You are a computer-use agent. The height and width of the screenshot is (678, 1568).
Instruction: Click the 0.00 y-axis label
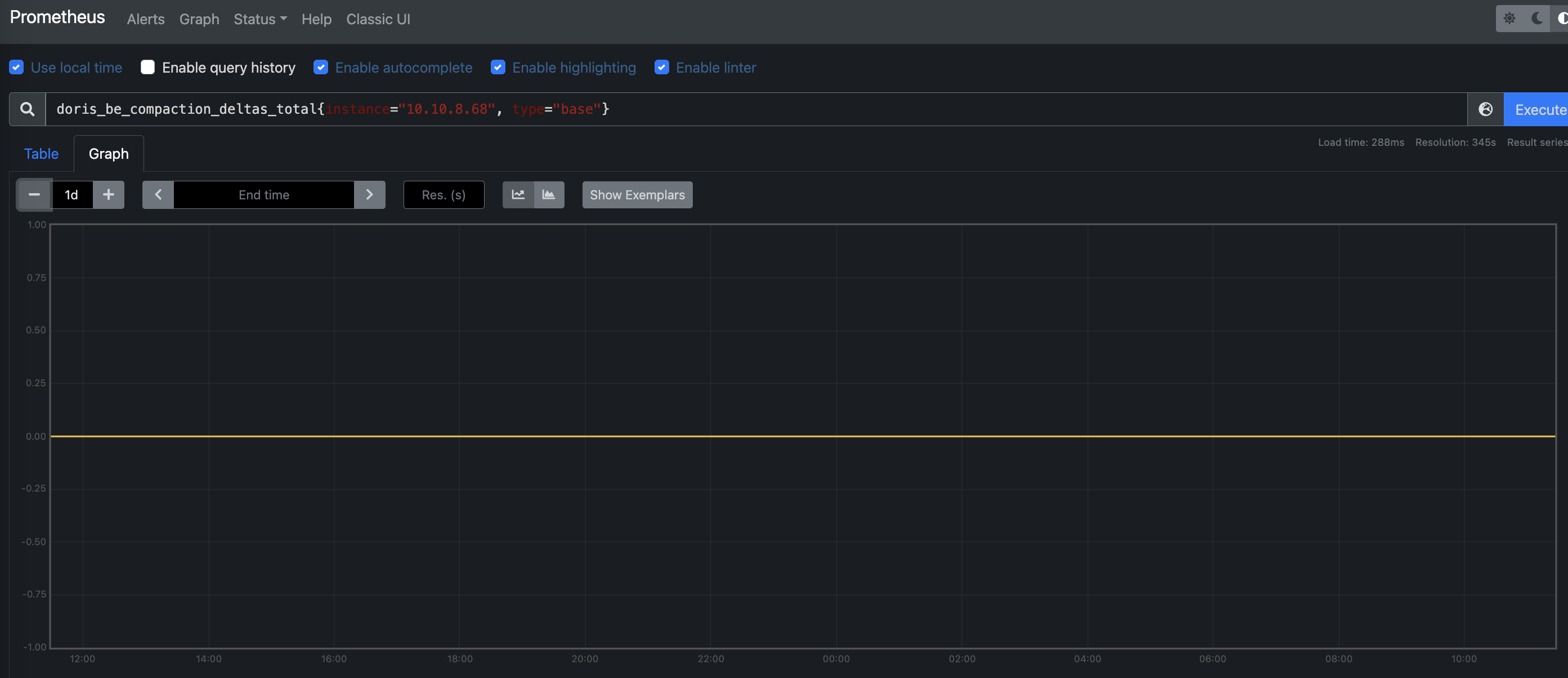click(x=36, y=436)
